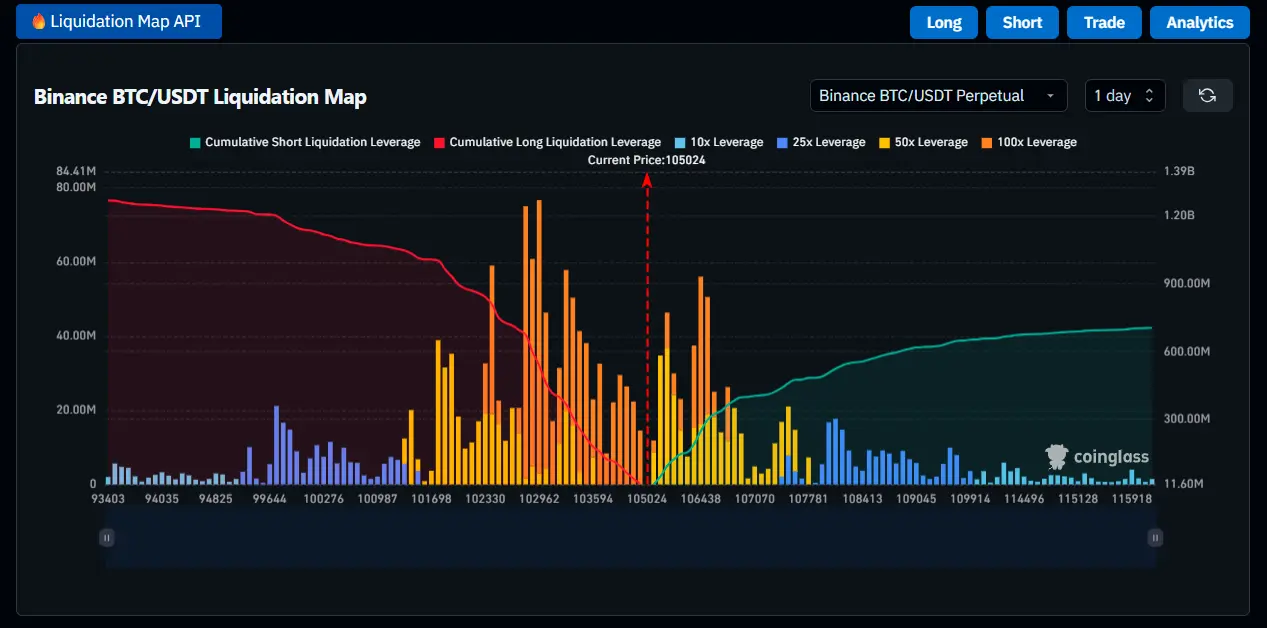The width and height of the screenshot is (1267, 628).
Task: Click the fire icon on Liquidation Map API
Action: point(38,21)
